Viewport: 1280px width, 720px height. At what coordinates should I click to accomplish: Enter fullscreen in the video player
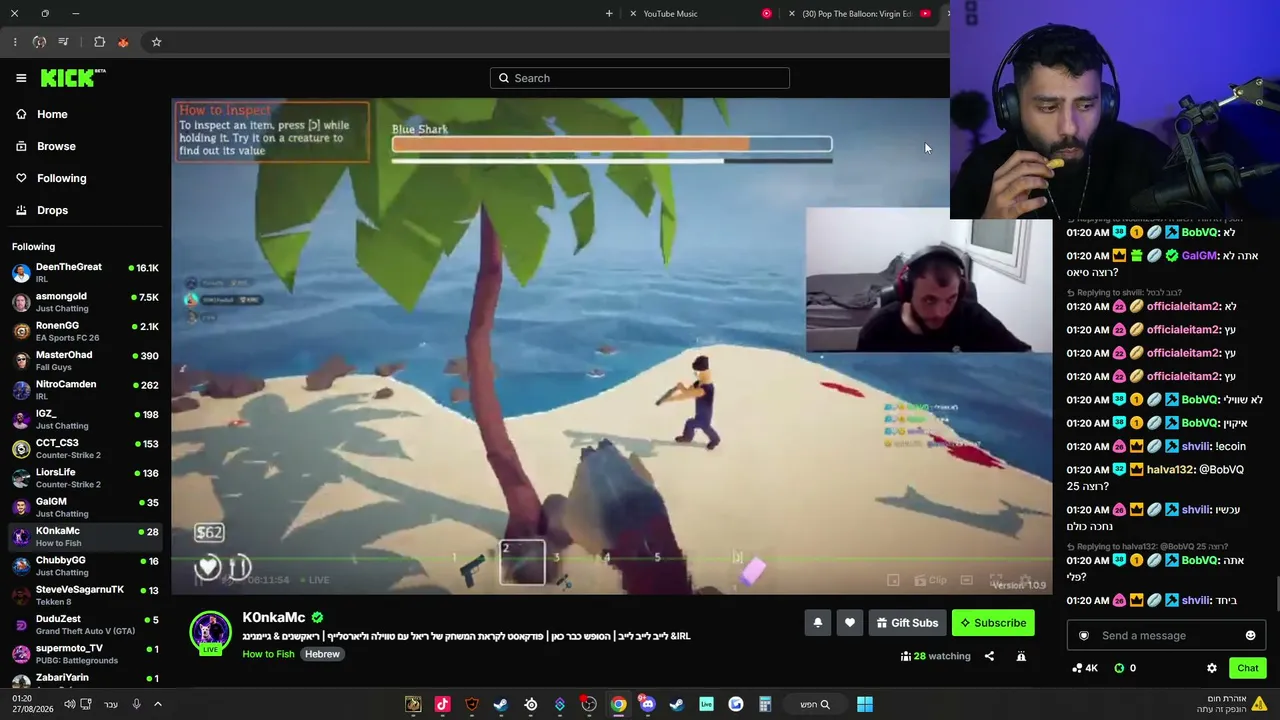pos(996,580)
